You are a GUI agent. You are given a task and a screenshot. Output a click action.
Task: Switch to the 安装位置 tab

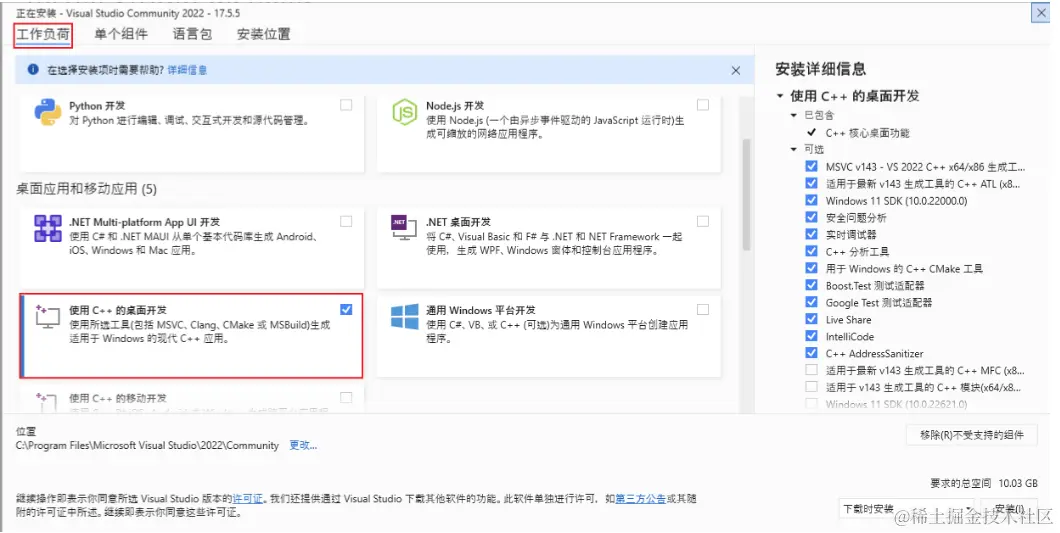pyautogui.click(x=264, y=34)
